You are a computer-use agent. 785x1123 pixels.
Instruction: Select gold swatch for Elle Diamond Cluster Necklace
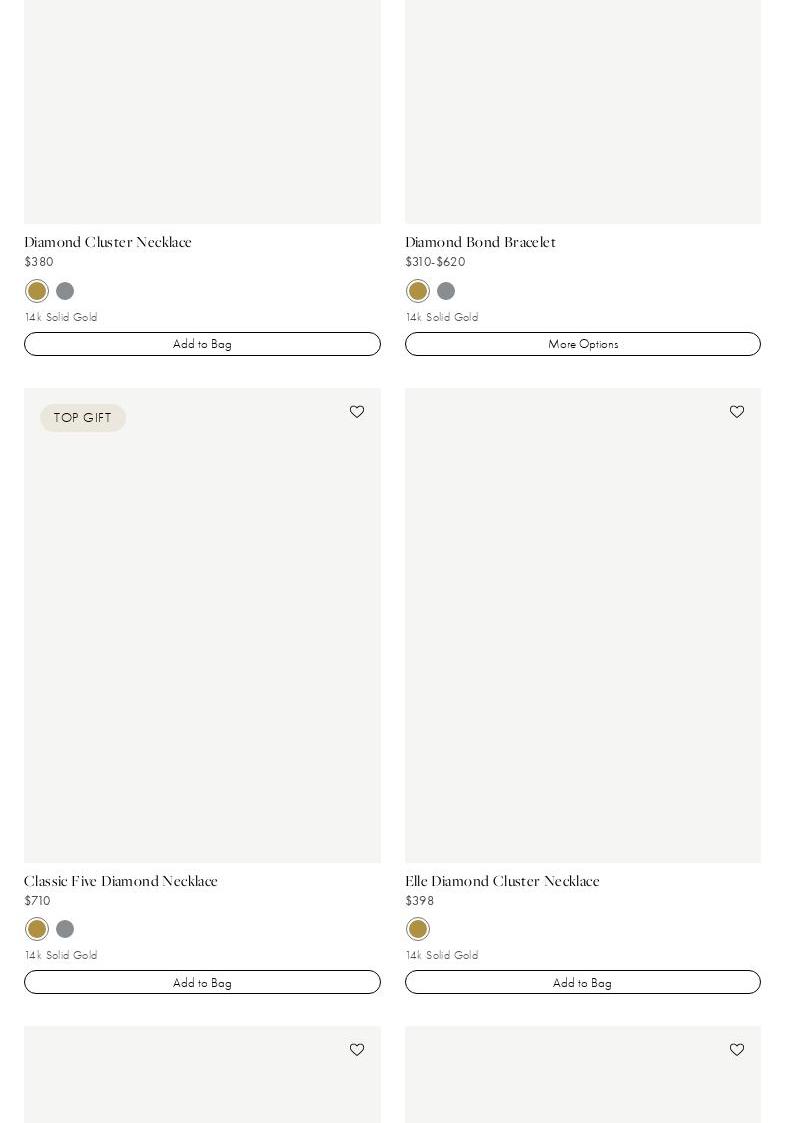tap(418, 929)
